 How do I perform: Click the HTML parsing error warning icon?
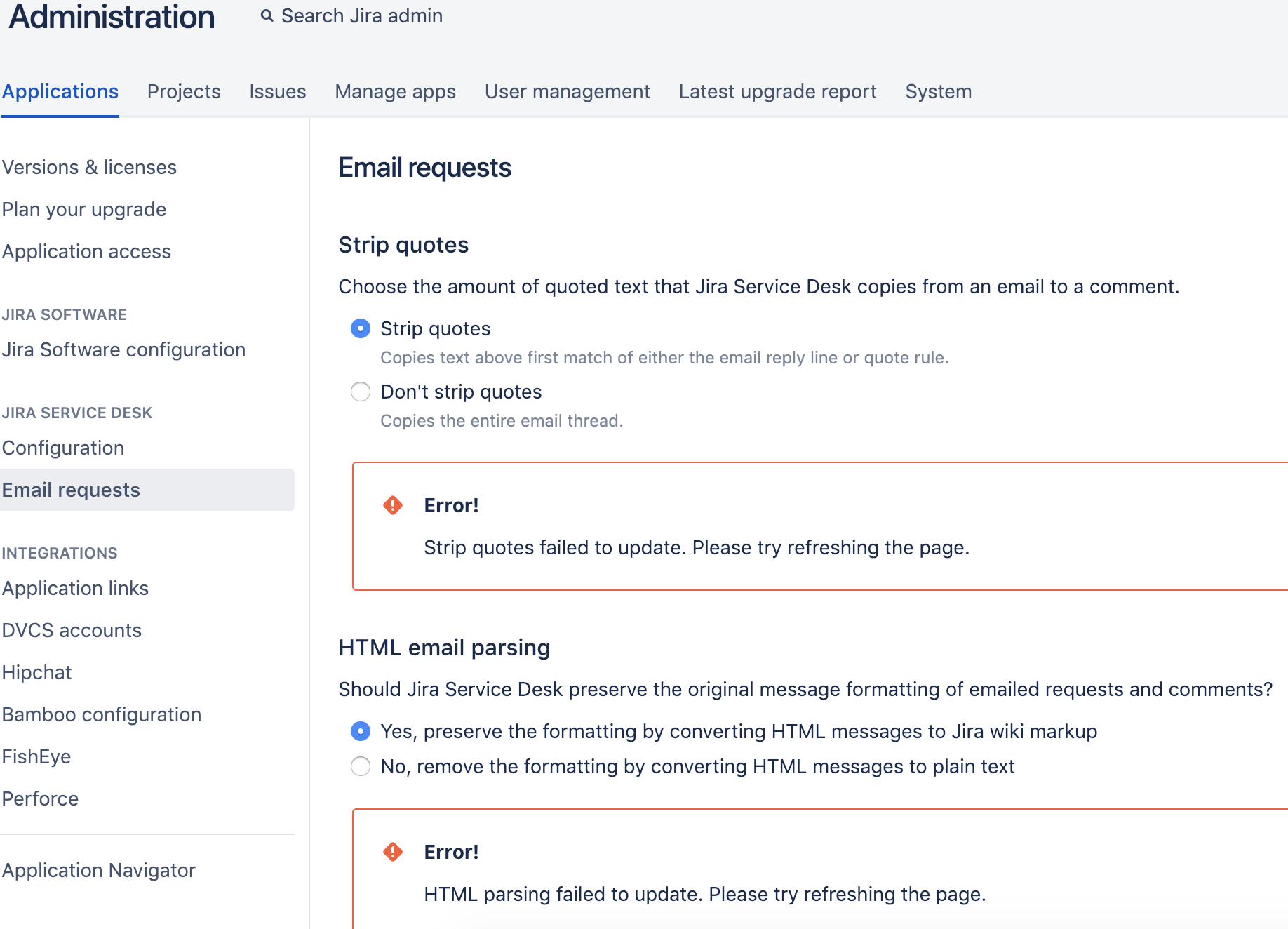pos(393,852)
